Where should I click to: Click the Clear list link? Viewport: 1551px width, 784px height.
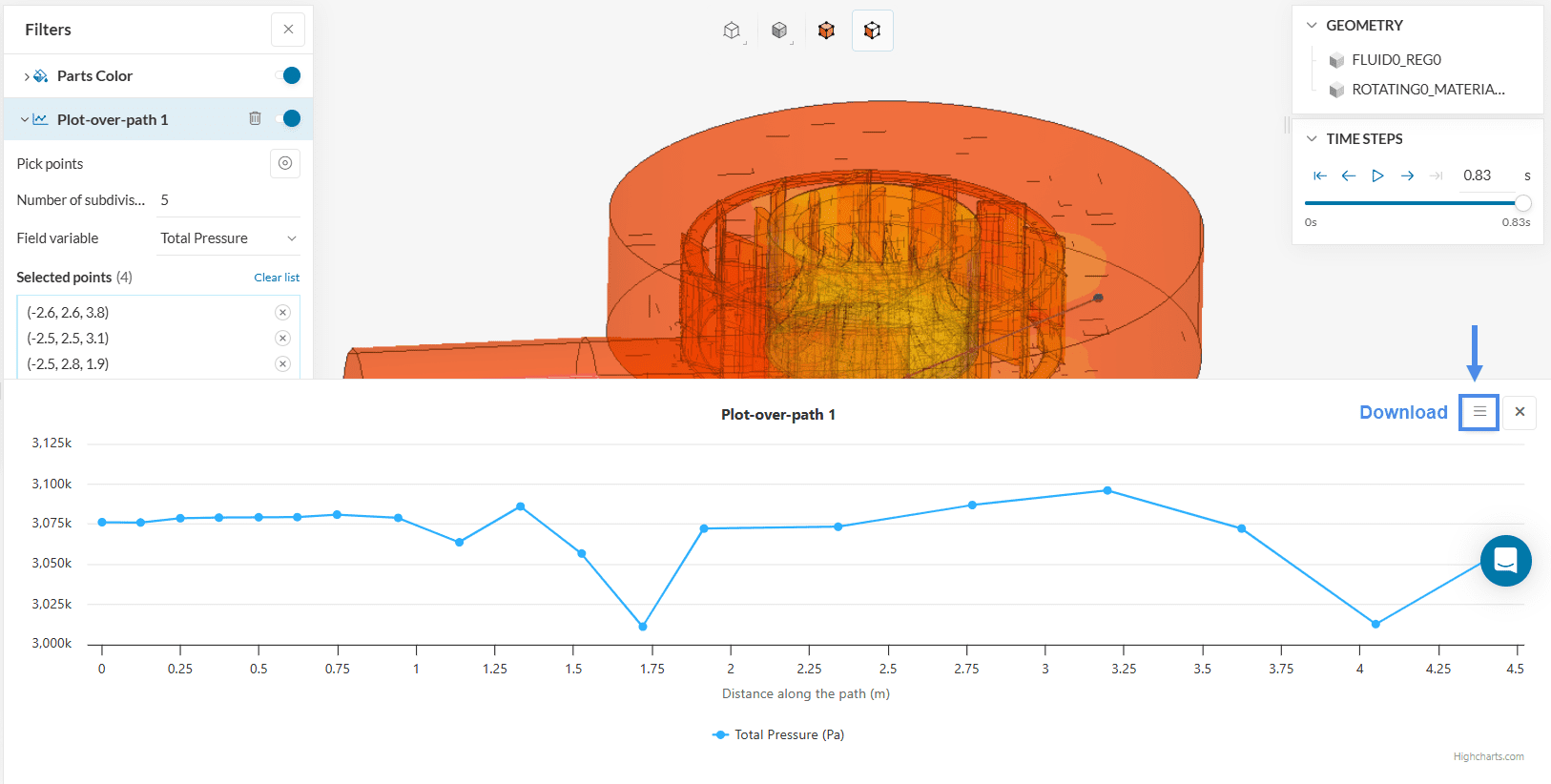pos(277,278)
